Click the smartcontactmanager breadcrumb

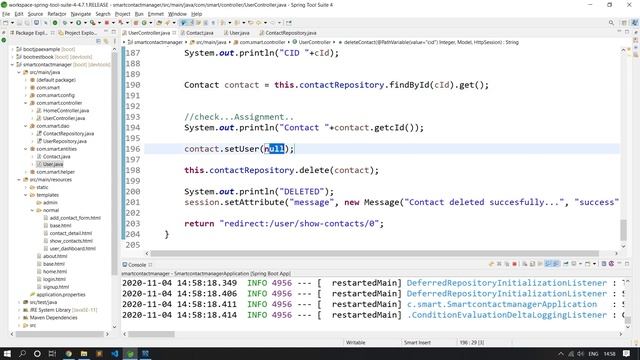pyautogui.click(x=158, y=42)
